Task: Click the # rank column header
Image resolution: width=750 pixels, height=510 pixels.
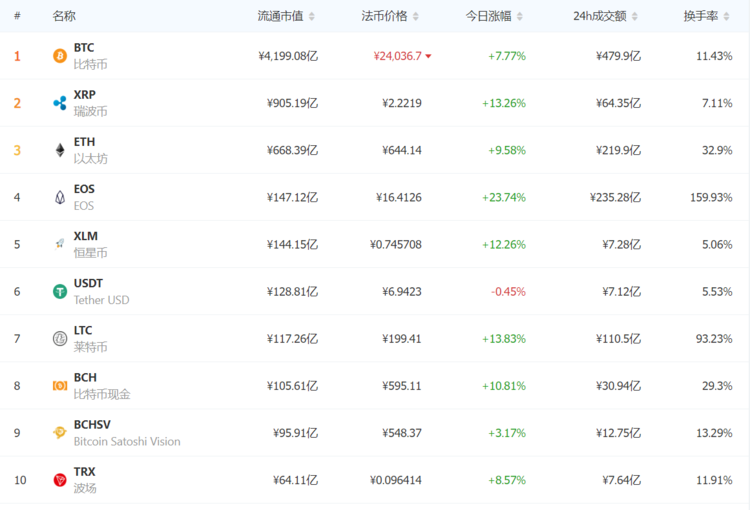Action: coord(17,16)
